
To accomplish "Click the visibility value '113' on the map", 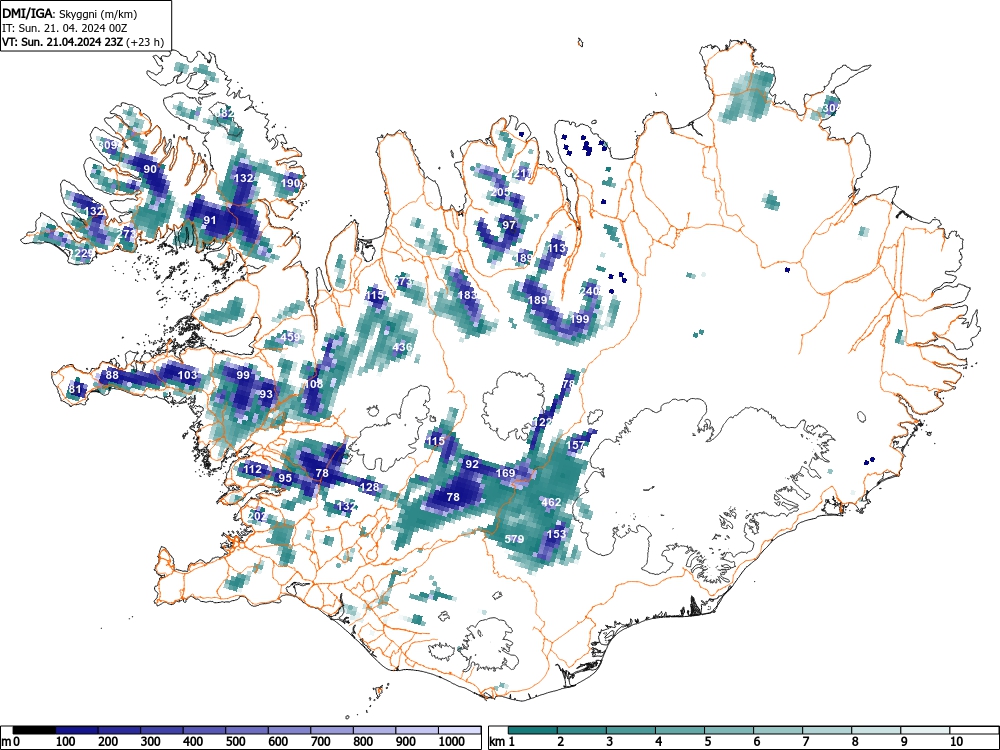I will tap(557, 248).
